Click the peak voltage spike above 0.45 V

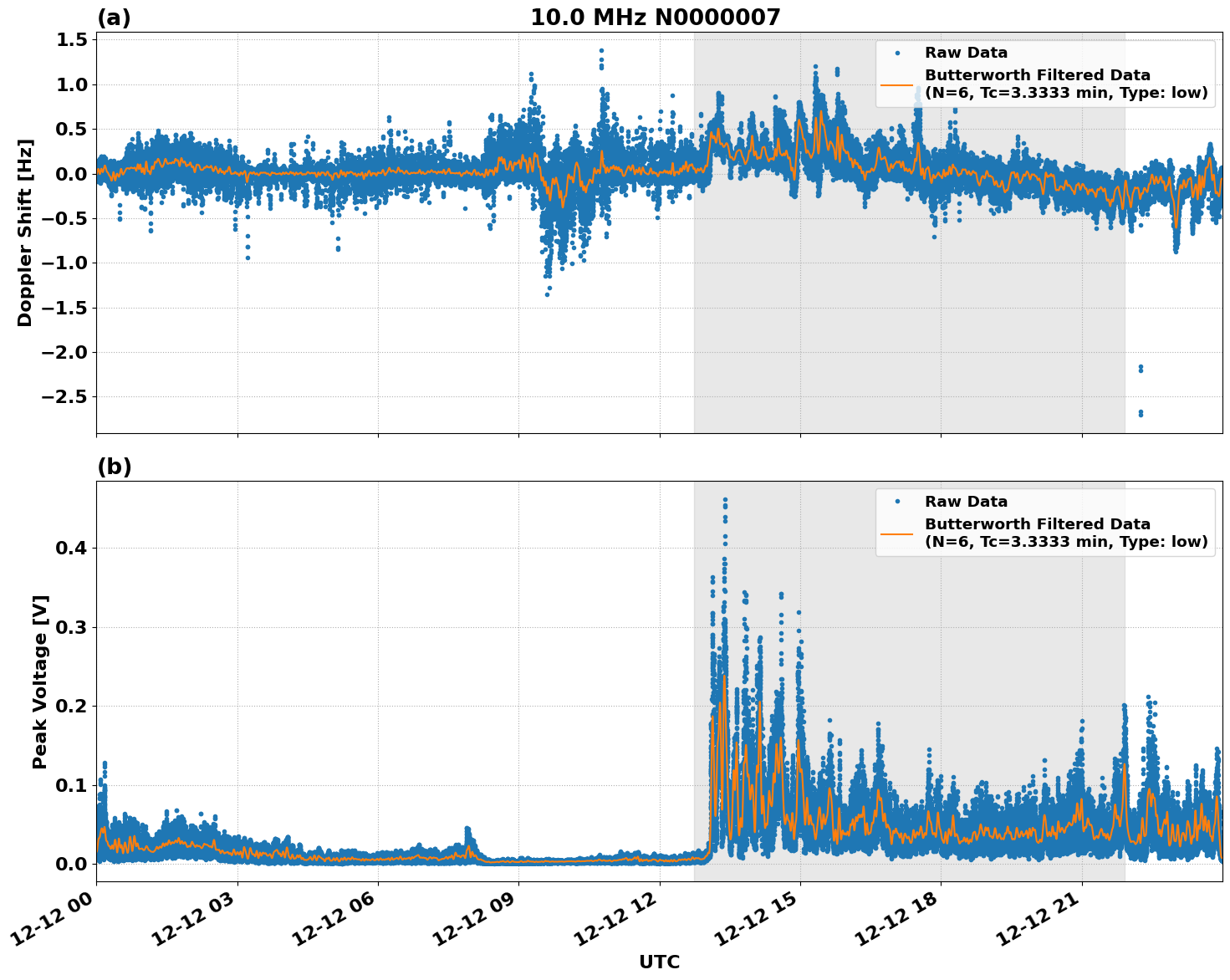pyautogui.click(x=724, y=500)
